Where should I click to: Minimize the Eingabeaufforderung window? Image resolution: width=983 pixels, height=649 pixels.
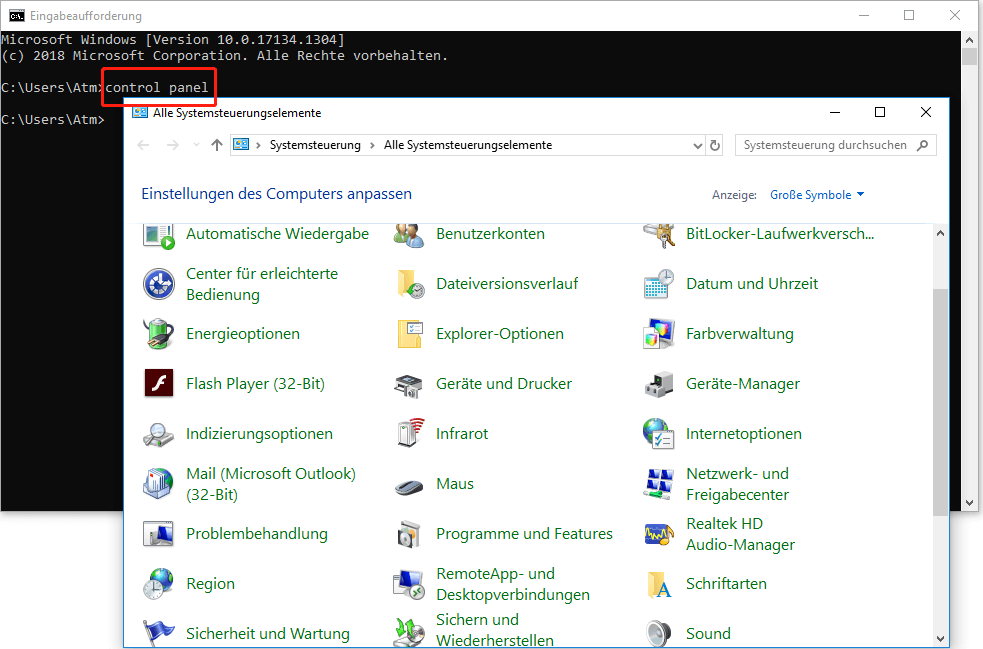coord(864,15)
